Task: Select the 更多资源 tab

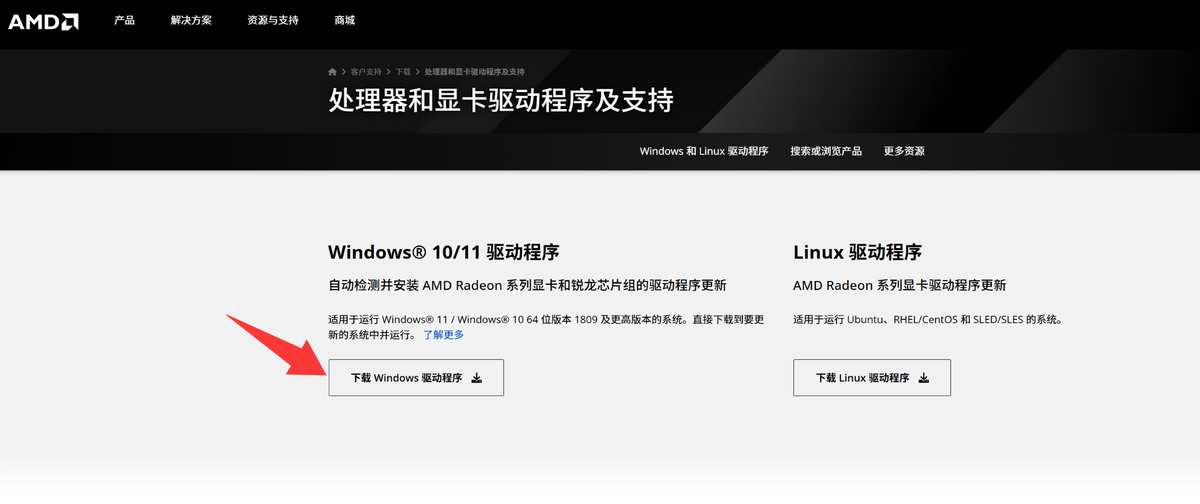Action: 904,151
